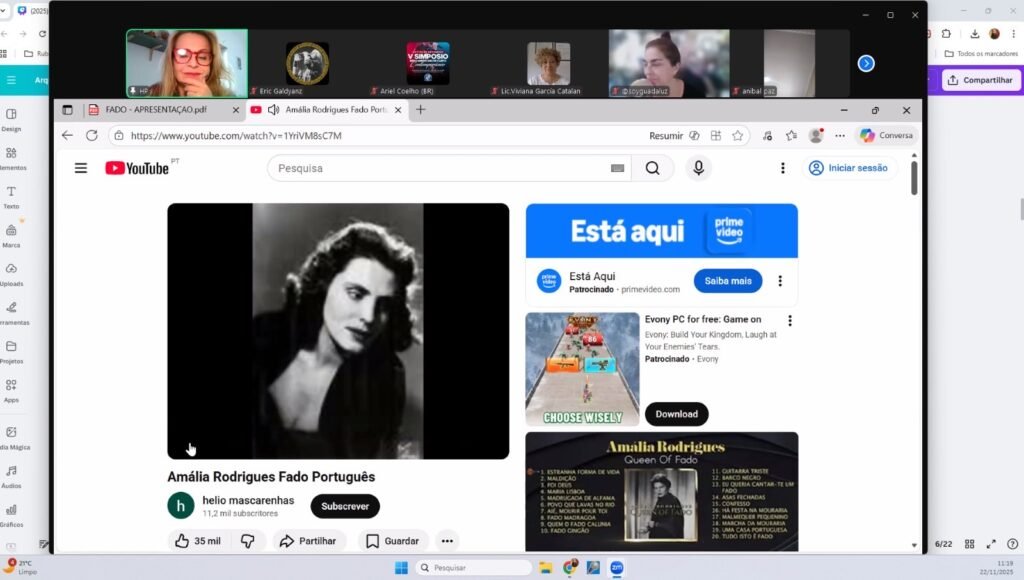1024x580 pixels.
Task: Open Zoom from the taskbar
Action: [x=616, y=568]
